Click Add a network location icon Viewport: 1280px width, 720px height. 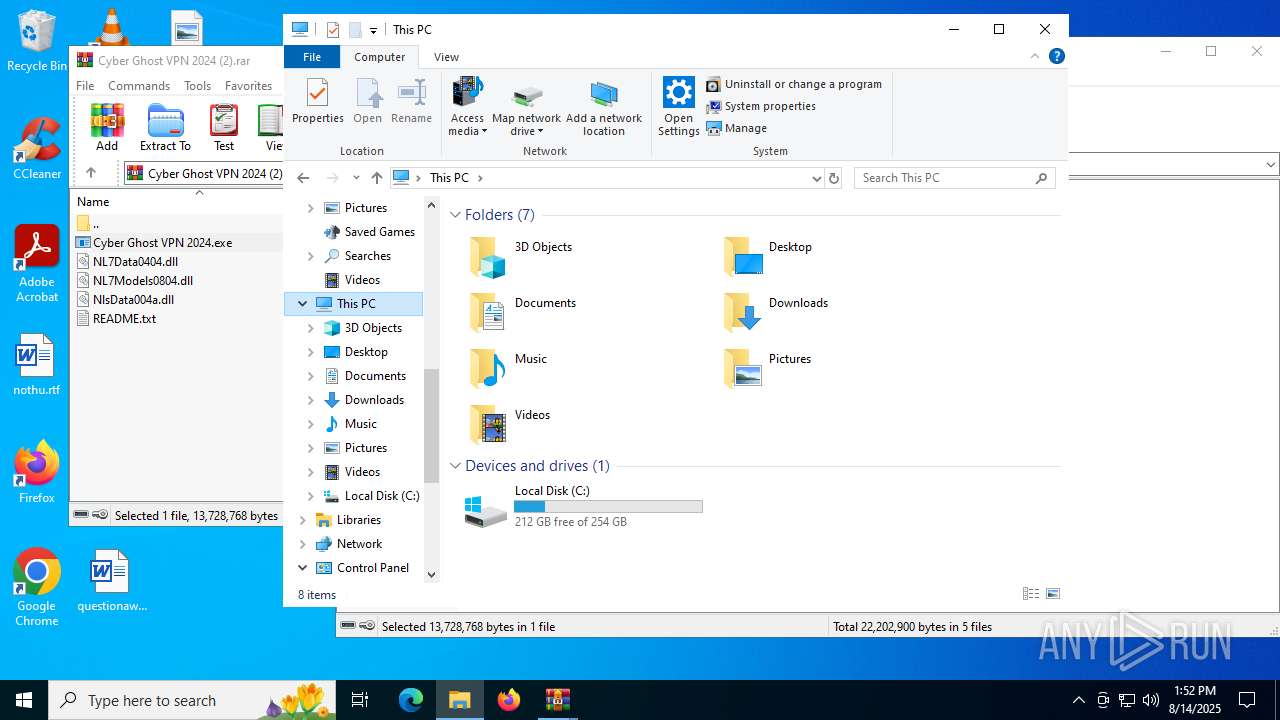click(x=604, y=106)
